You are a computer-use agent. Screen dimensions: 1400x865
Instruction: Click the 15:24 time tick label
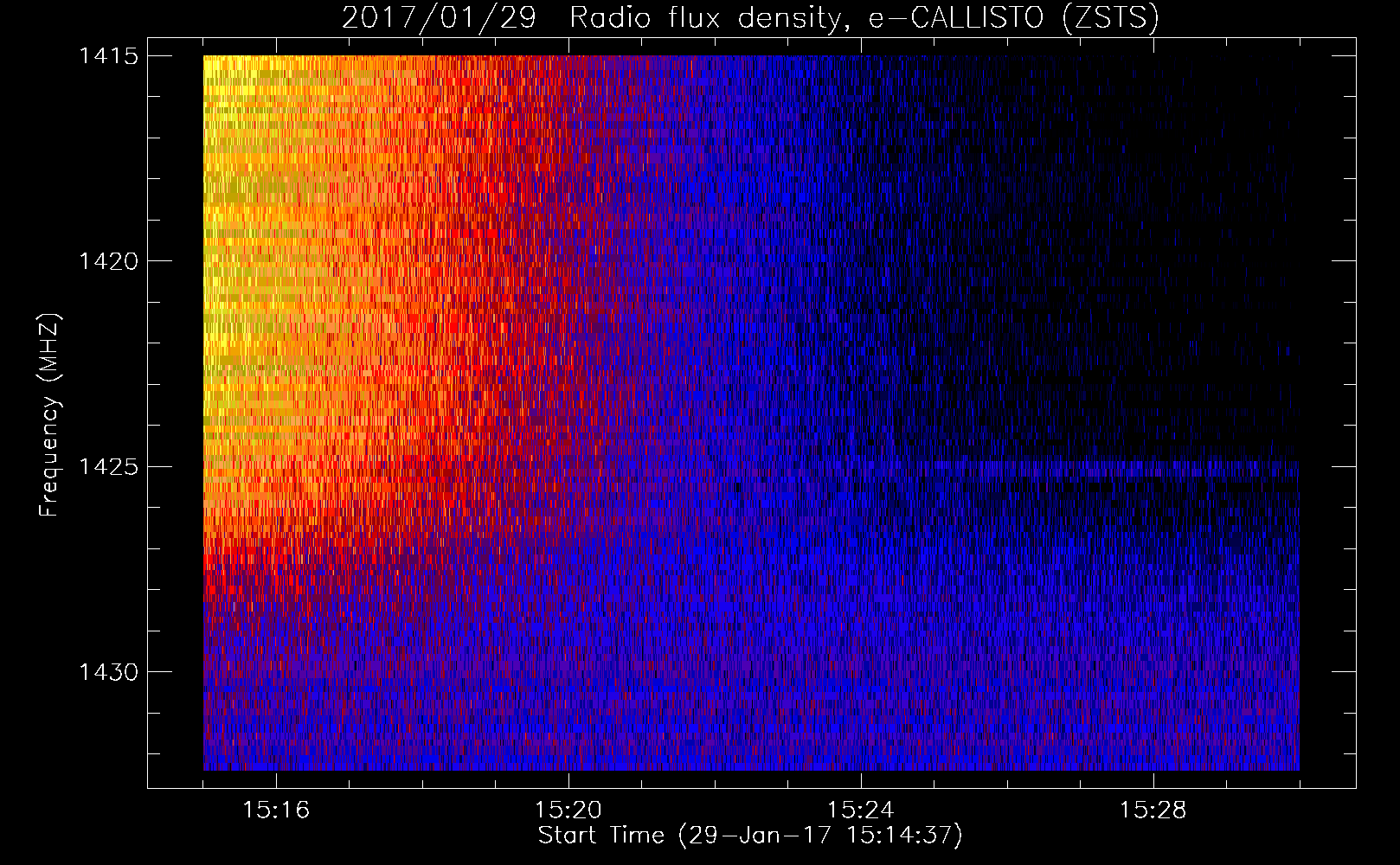click(861, 811)
